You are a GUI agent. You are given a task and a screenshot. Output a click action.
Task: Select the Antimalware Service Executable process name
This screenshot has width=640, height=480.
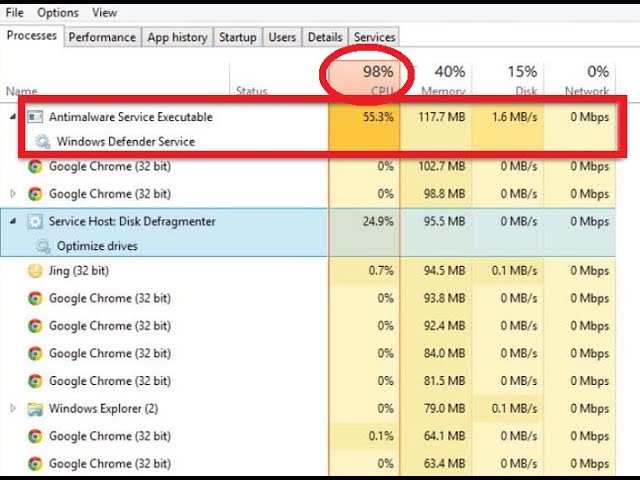pyautogui.click(x=131, y=117)
